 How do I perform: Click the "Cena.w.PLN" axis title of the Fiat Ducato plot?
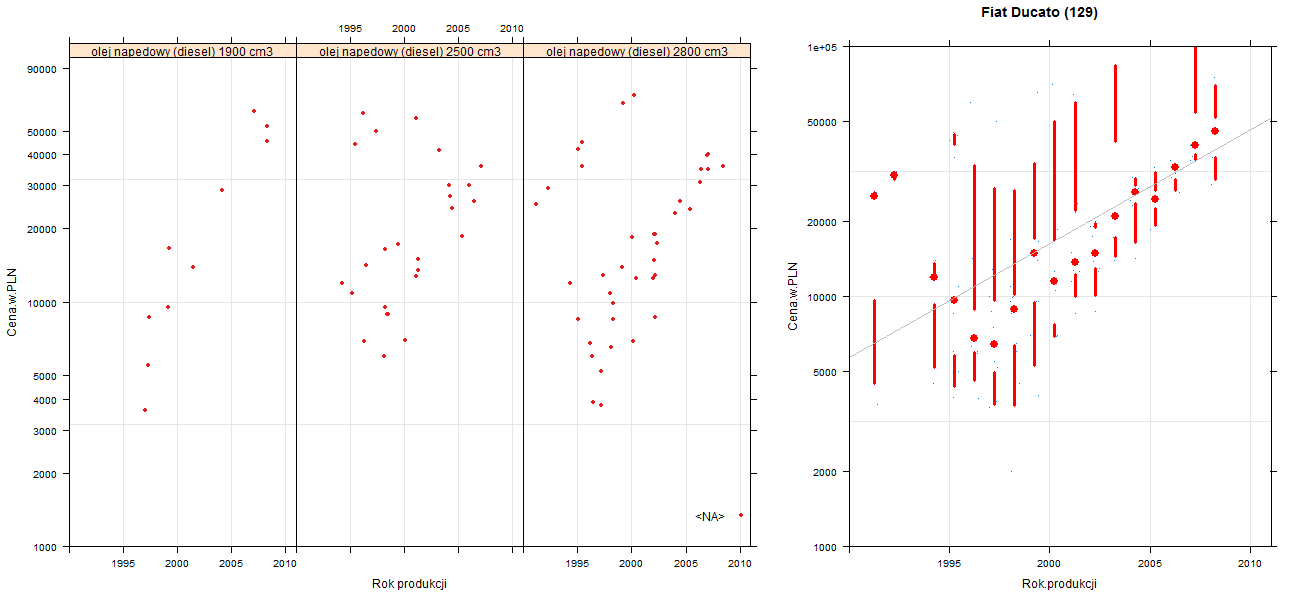tap(792, 296)
